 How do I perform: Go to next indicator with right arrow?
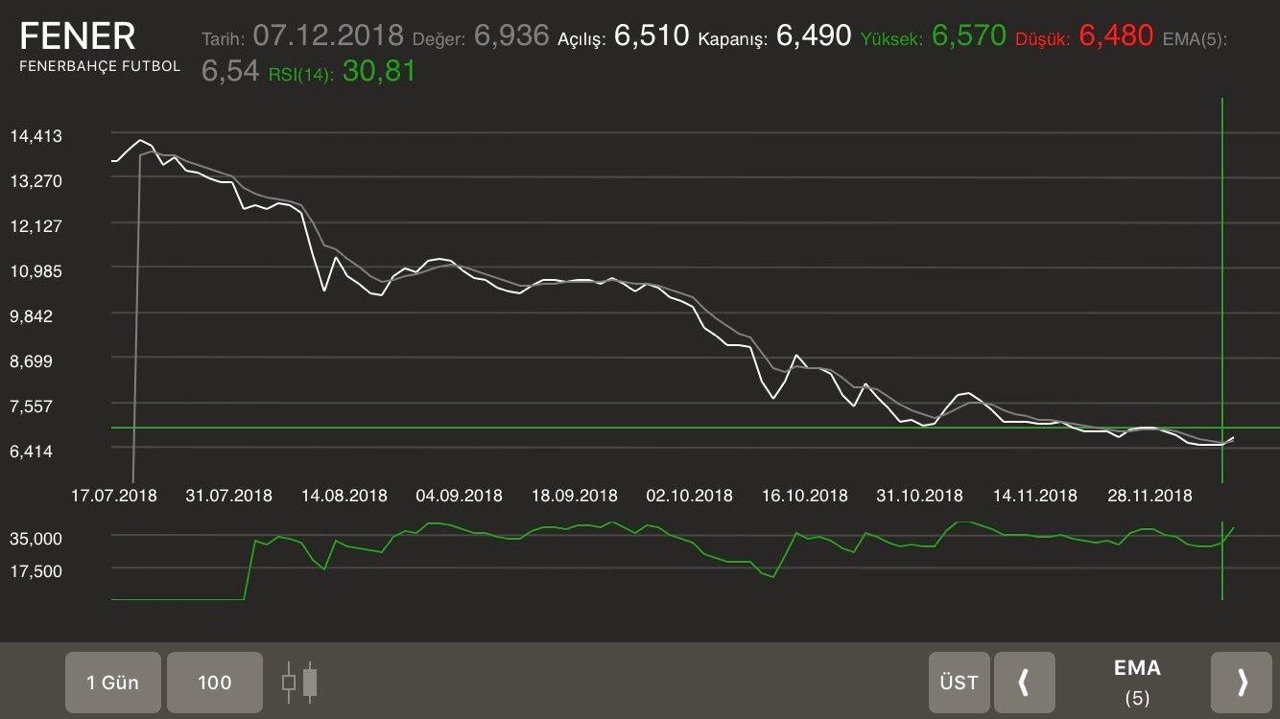click(1242, 683)
